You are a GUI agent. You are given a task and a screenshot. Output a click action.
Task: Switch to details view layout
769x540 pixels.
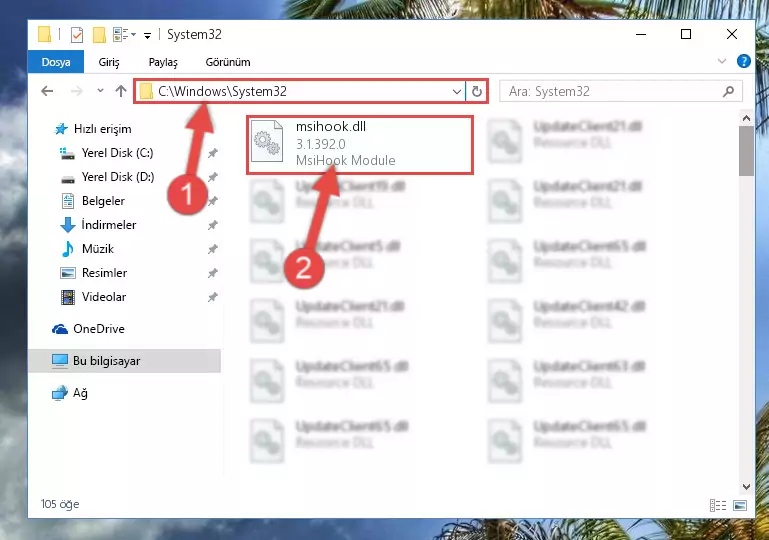point(718,505)
